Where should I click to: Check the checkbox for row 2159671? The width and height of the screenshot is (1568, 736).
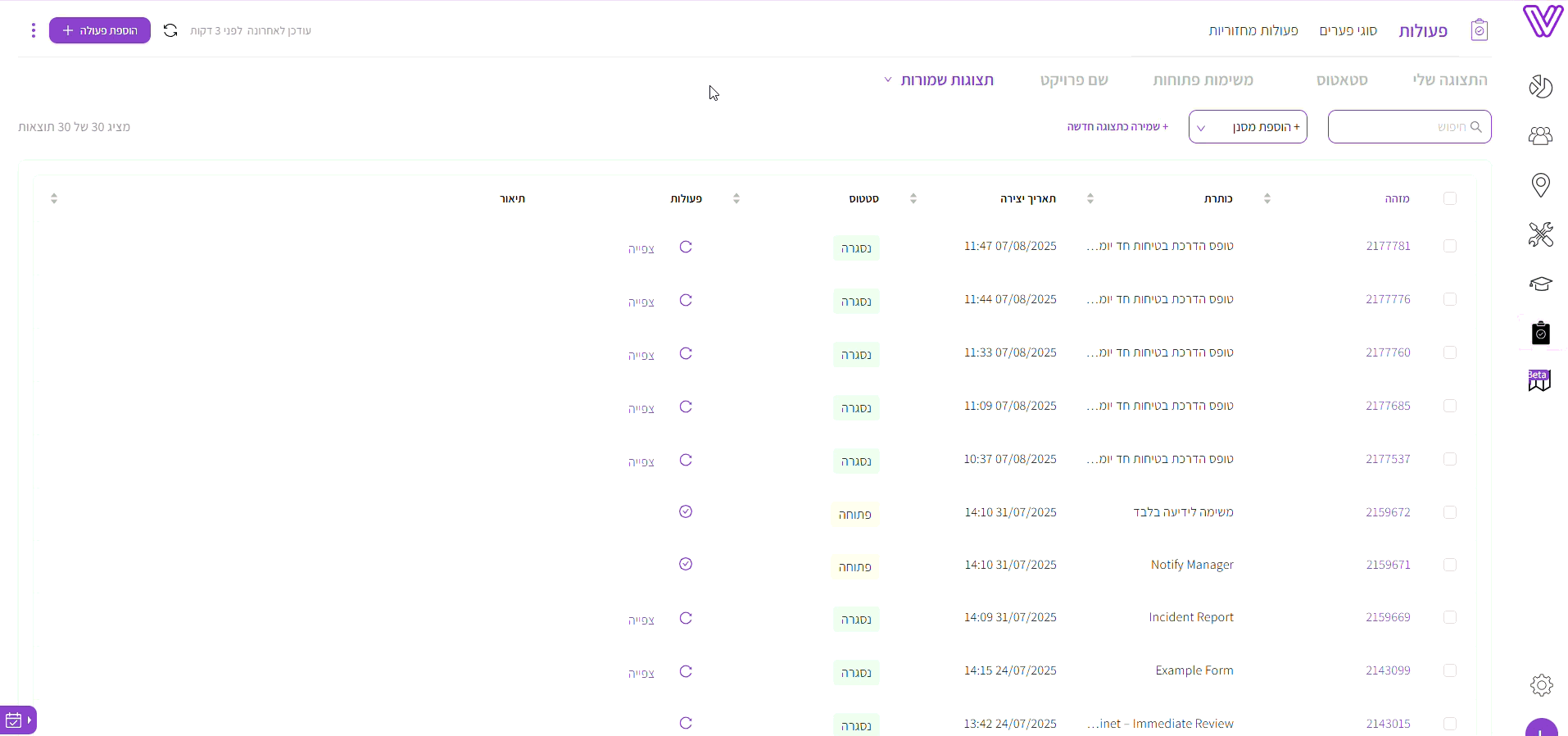click(x=1450, y=565)
